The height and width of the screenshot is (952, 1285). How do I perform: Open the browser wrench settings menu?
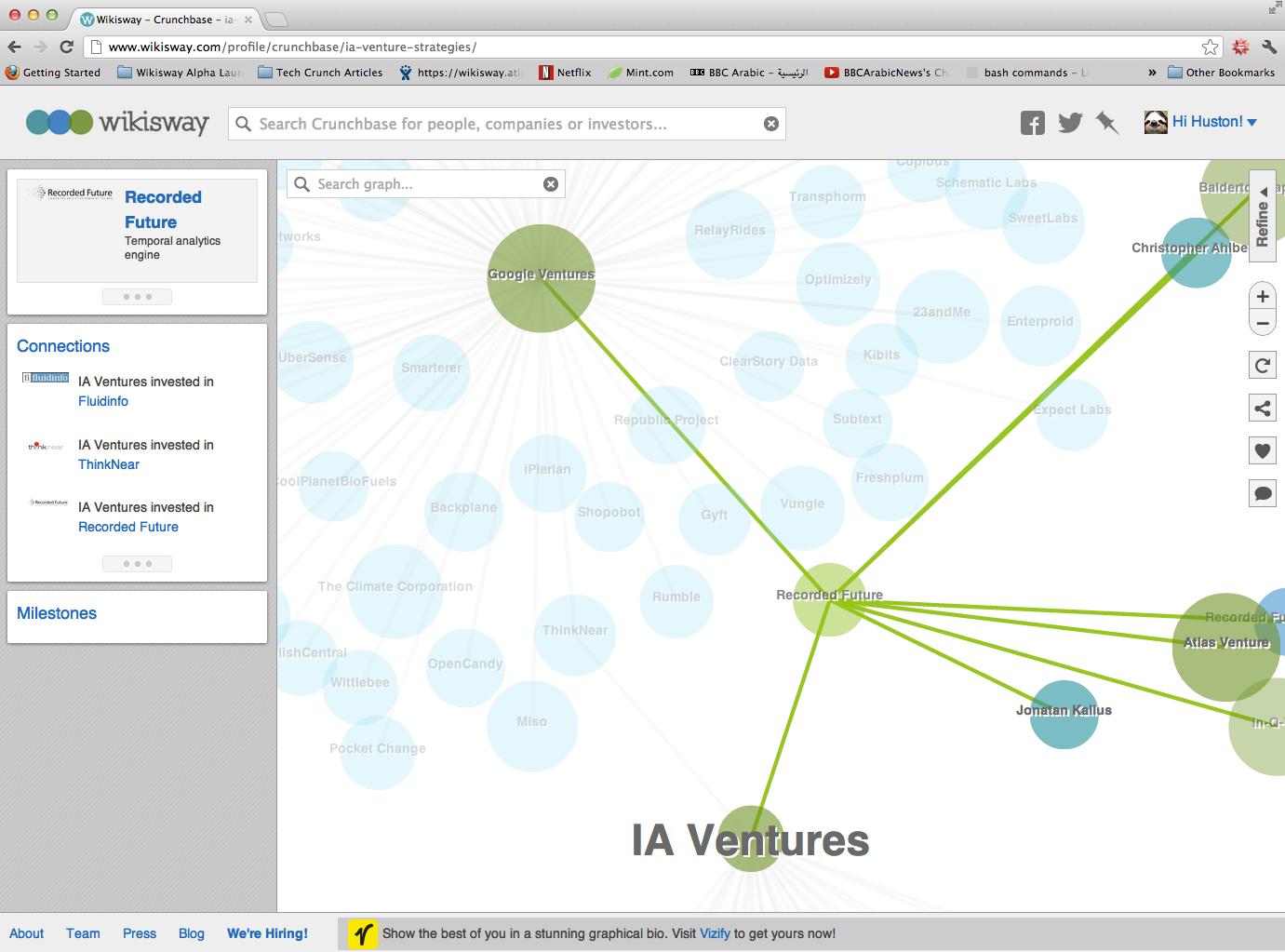tap(1269, 47)
